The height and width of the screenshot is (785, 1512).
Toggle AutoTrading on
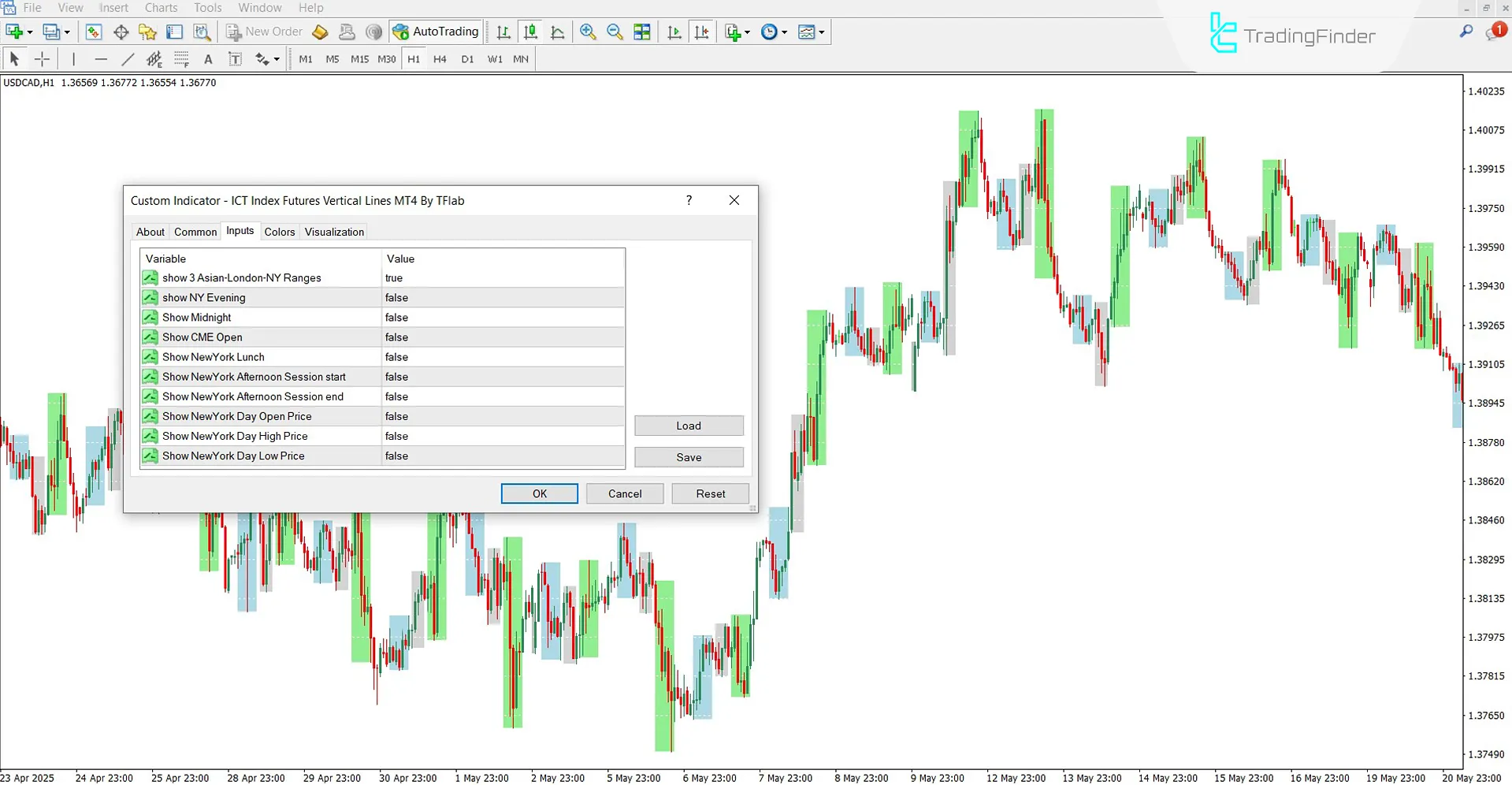click(x=436, y=32)
